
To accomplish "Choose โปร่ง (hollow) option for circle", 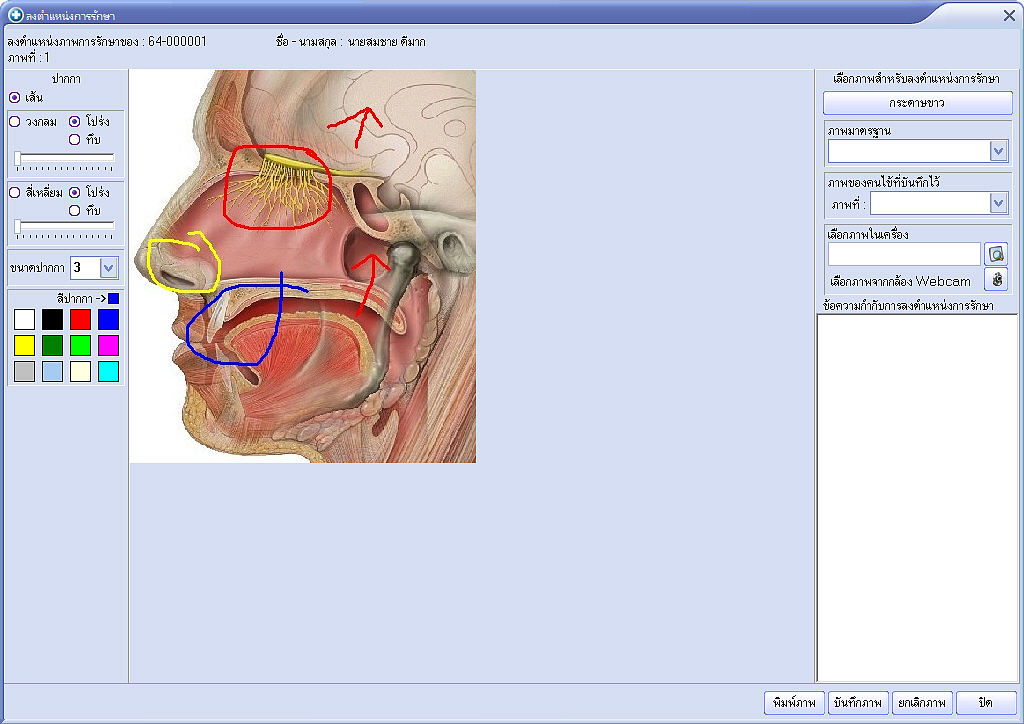I will [x=74, y=121].
